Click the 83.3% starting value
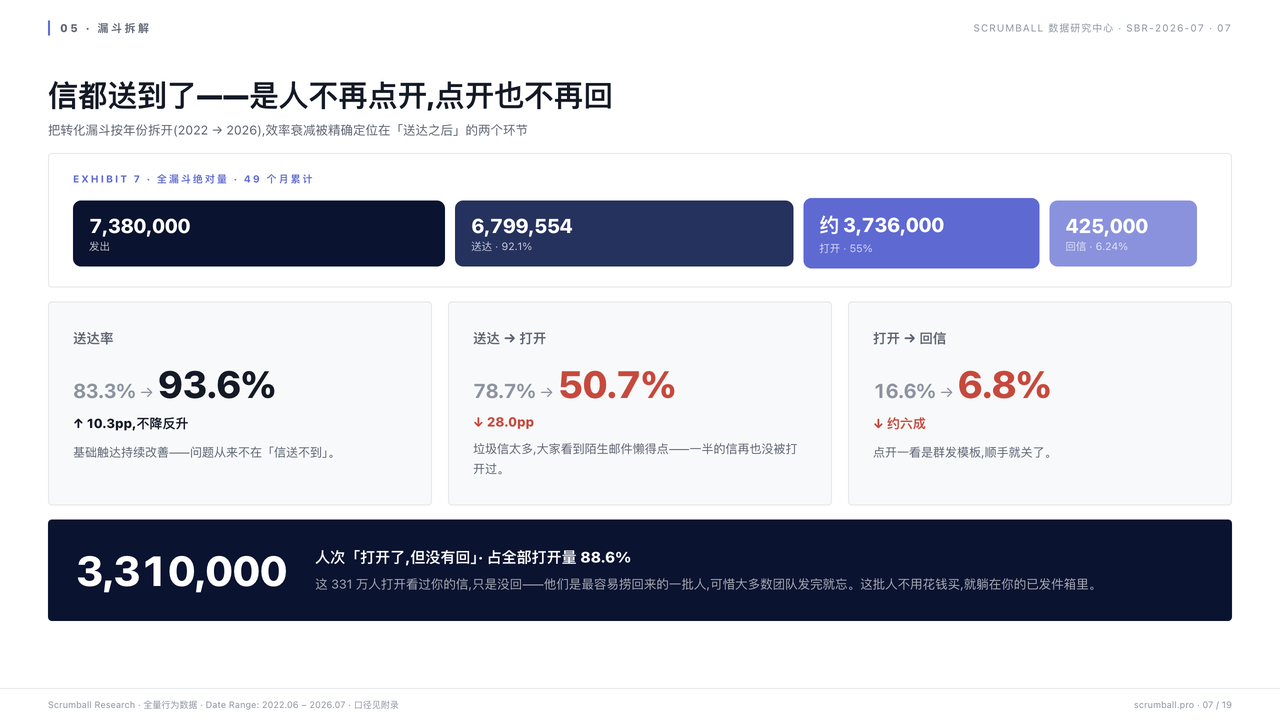Screen dimensions: 1280x720 [x=104, y=391]
